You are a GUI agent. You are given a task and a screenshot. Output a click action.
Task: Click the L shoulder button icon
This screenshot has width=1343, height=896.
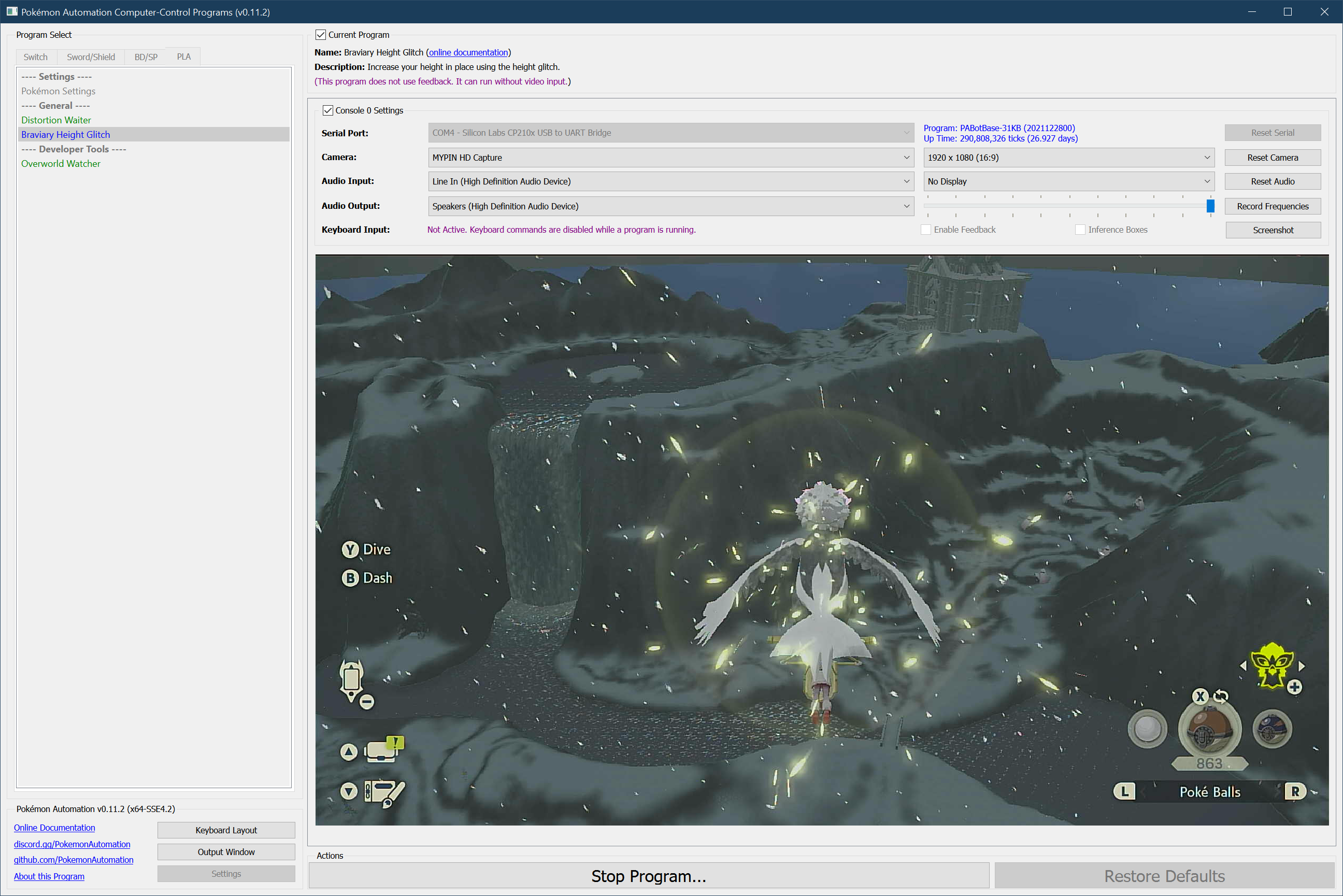click(x=1124, y=791)
